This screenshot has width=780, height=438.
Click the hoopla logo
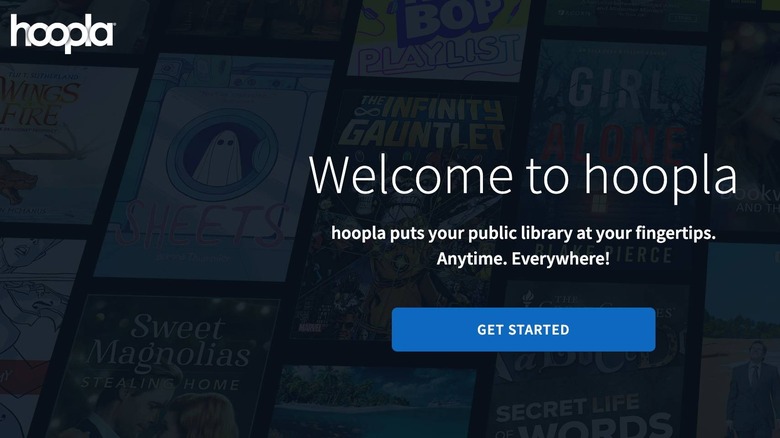click(x=63, y=33)
